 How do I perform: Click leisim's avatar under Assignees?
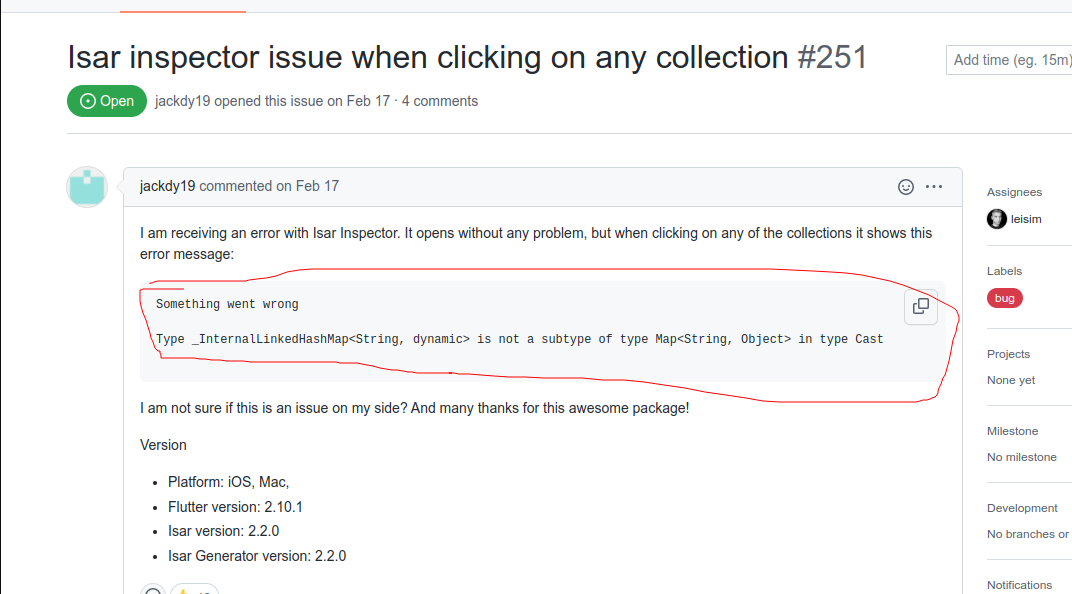996,219
